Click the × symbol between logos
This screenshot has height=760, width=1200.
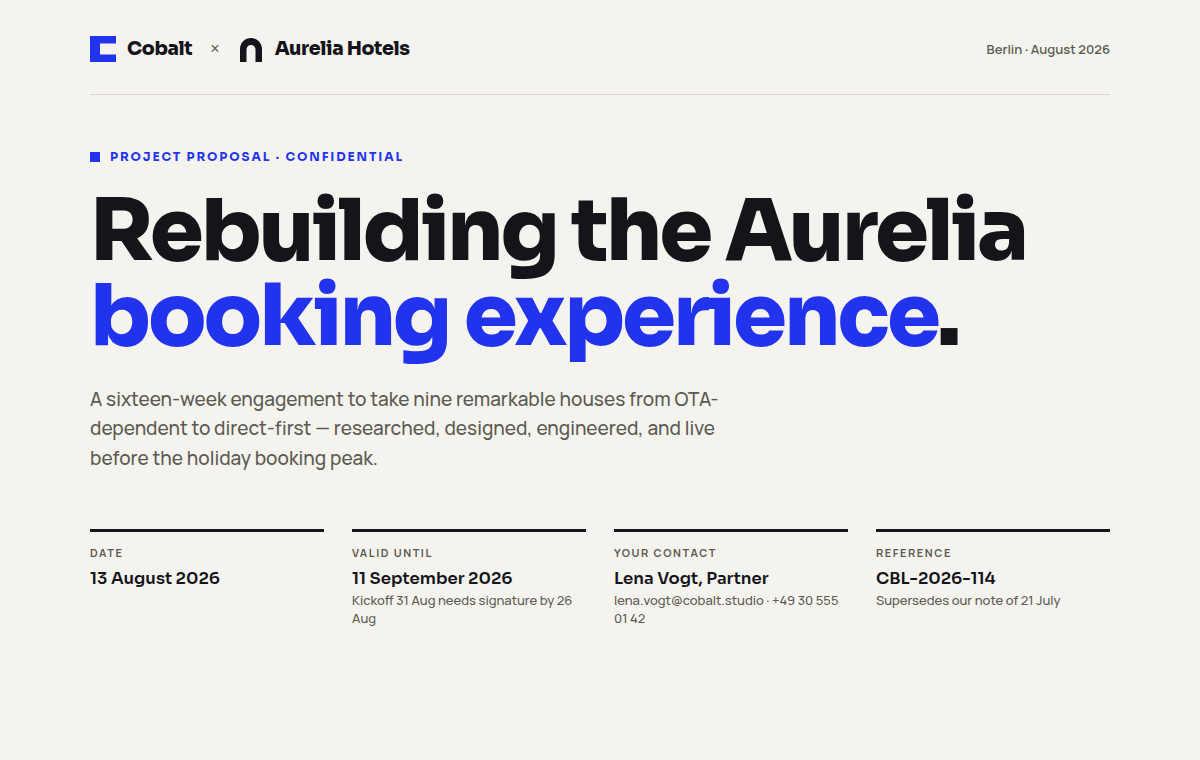pos(215,48)
